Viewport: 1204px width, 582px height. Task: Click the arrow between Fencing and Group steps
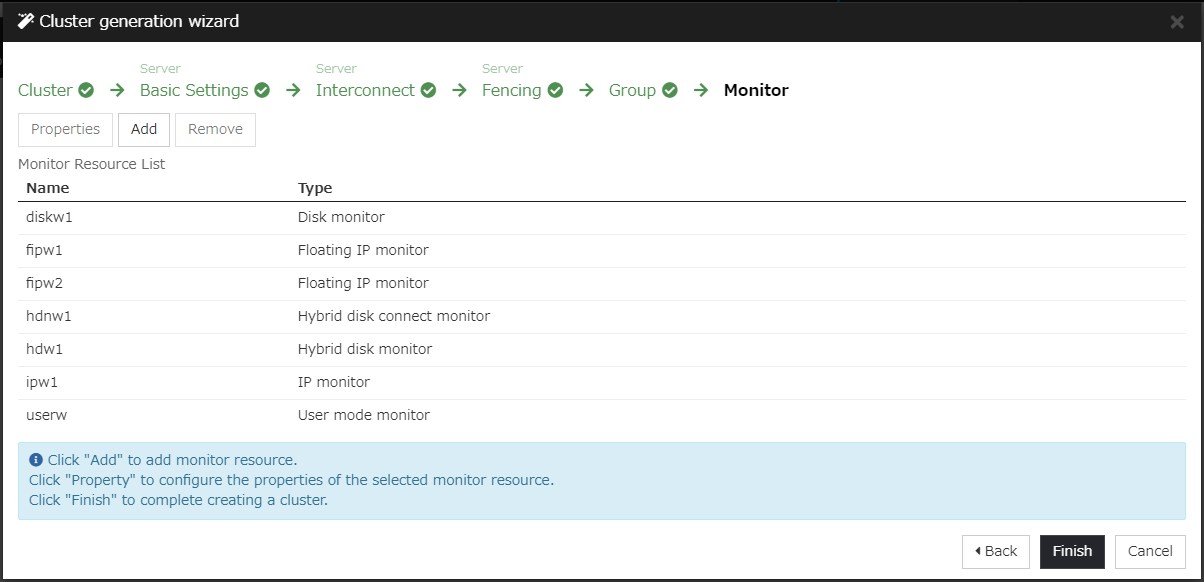coord(585,89)
